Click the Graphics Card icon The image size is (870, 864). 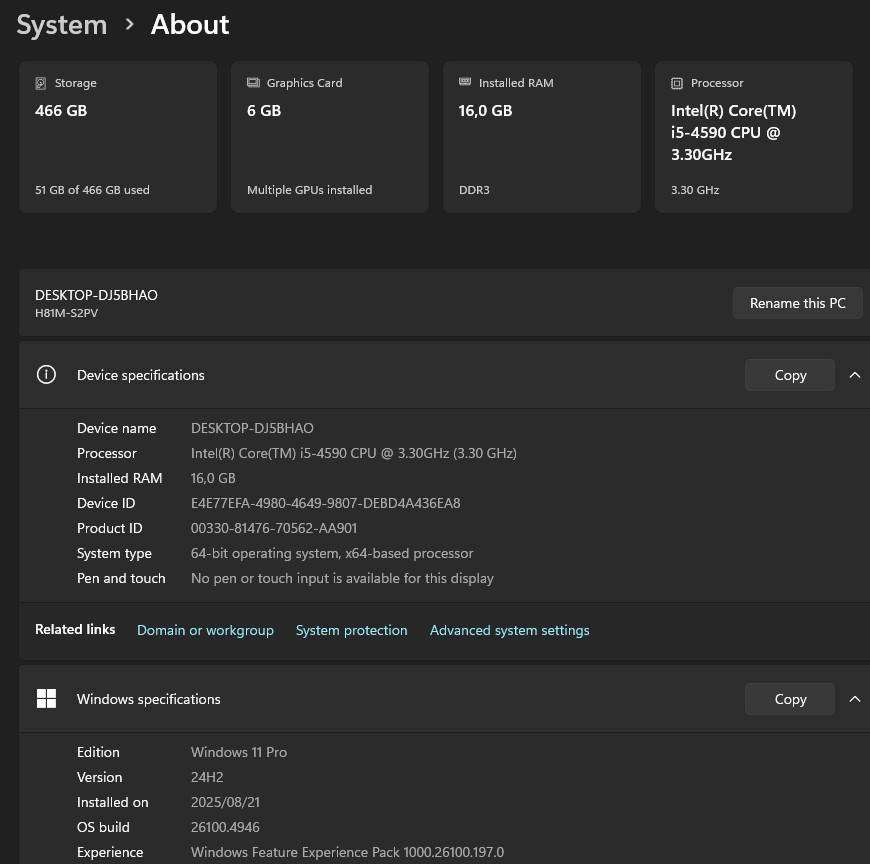(x=253, y=83)
